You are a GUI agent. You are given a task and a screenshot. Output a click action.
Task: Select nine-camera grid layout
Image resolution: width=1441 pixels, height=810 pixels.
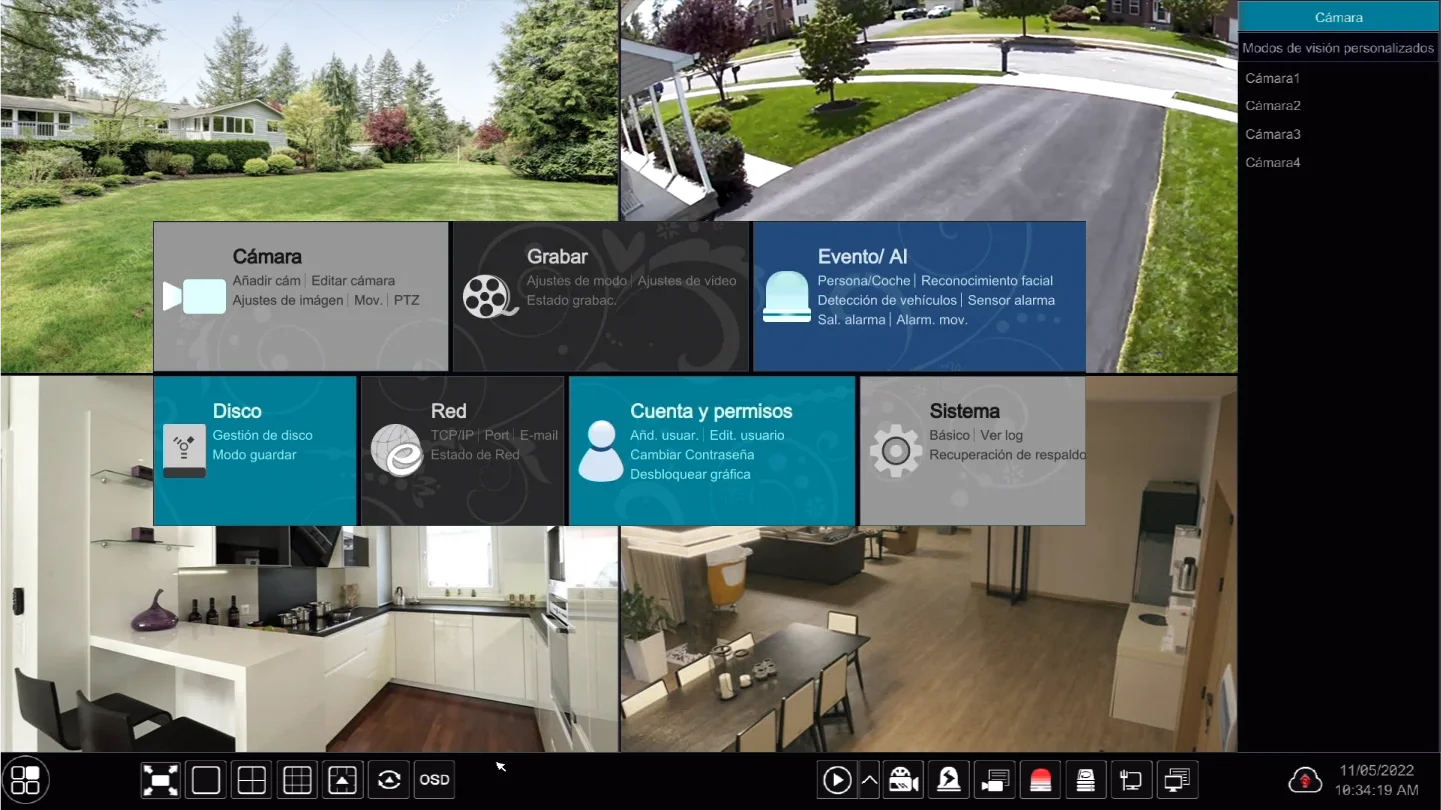point(298,780)
